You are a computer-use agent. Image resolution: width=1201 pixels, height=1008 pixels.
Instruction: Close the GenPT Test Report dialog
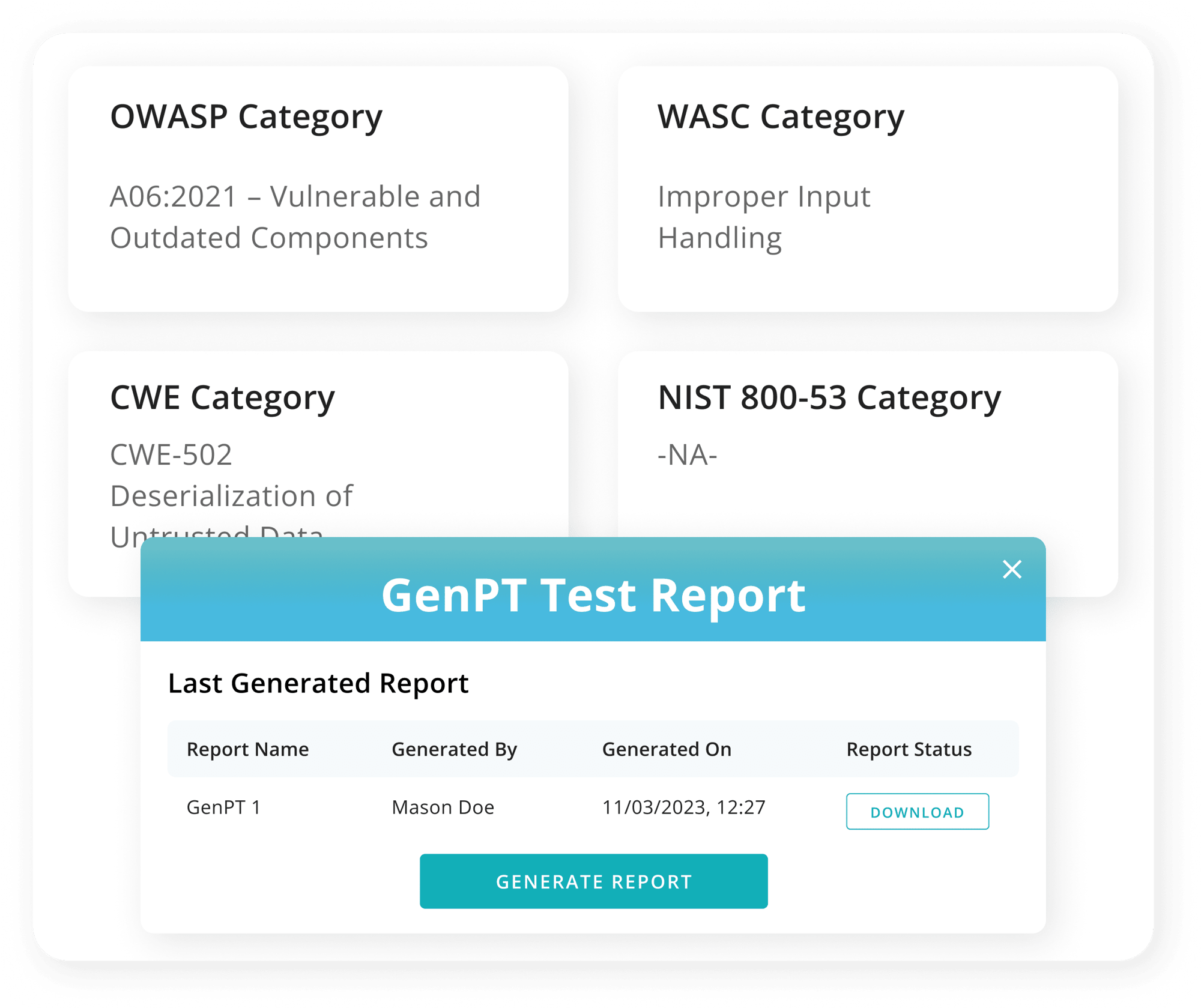[x=1012, y=569]
